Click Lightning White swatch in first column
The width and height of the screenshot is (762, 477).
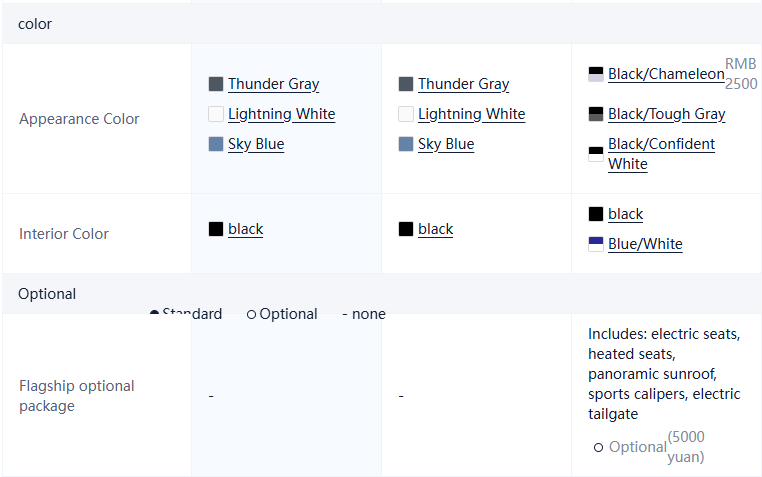pos(215,114)
